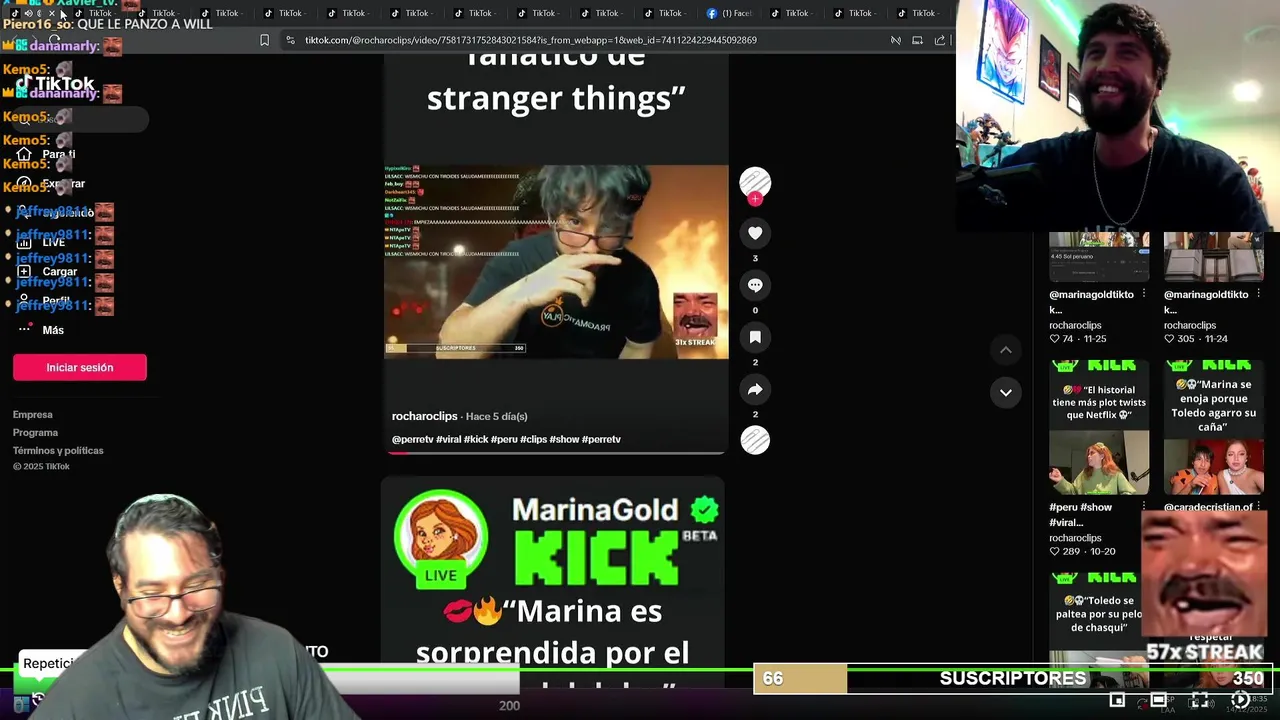Open 'Marina se enoja porque Toledo' video

(x=1213, y=428)
